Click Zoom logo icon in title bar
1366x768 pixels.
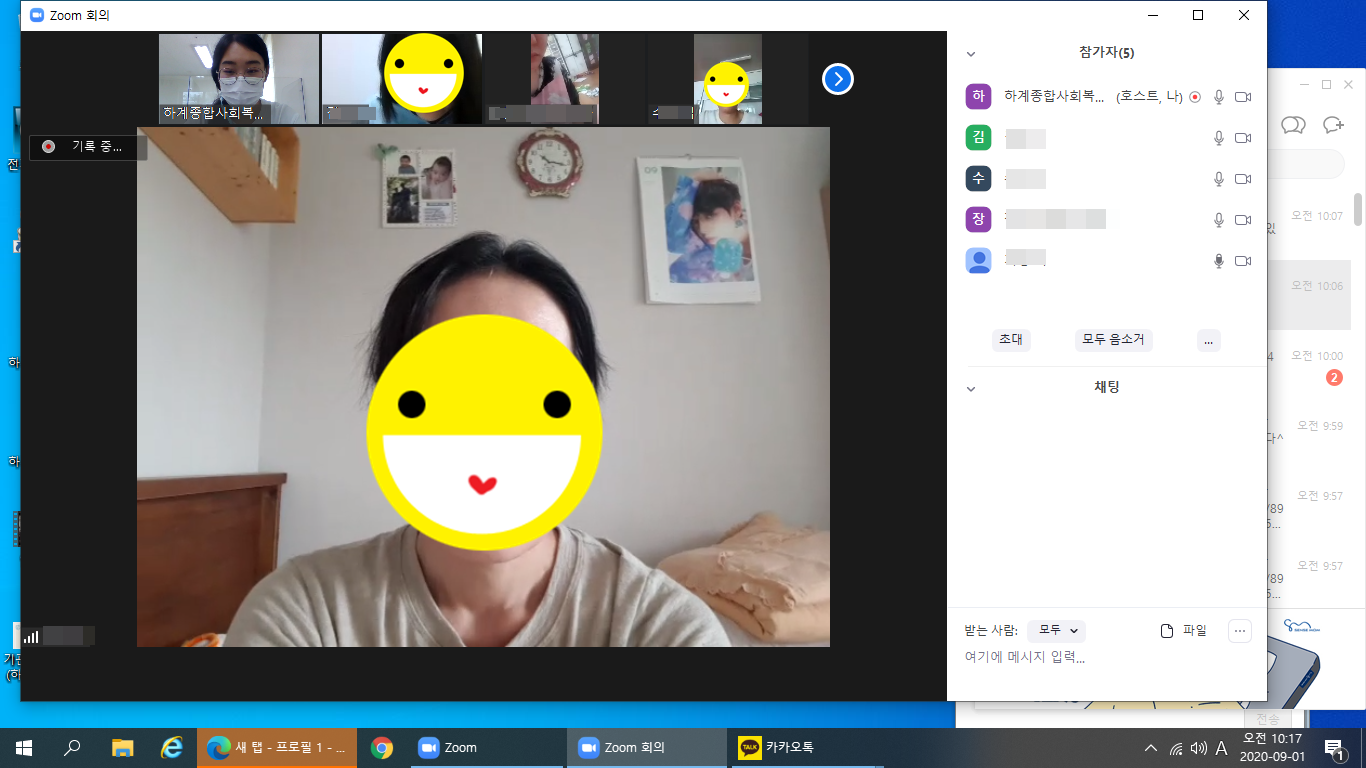[x=38, y=15]
